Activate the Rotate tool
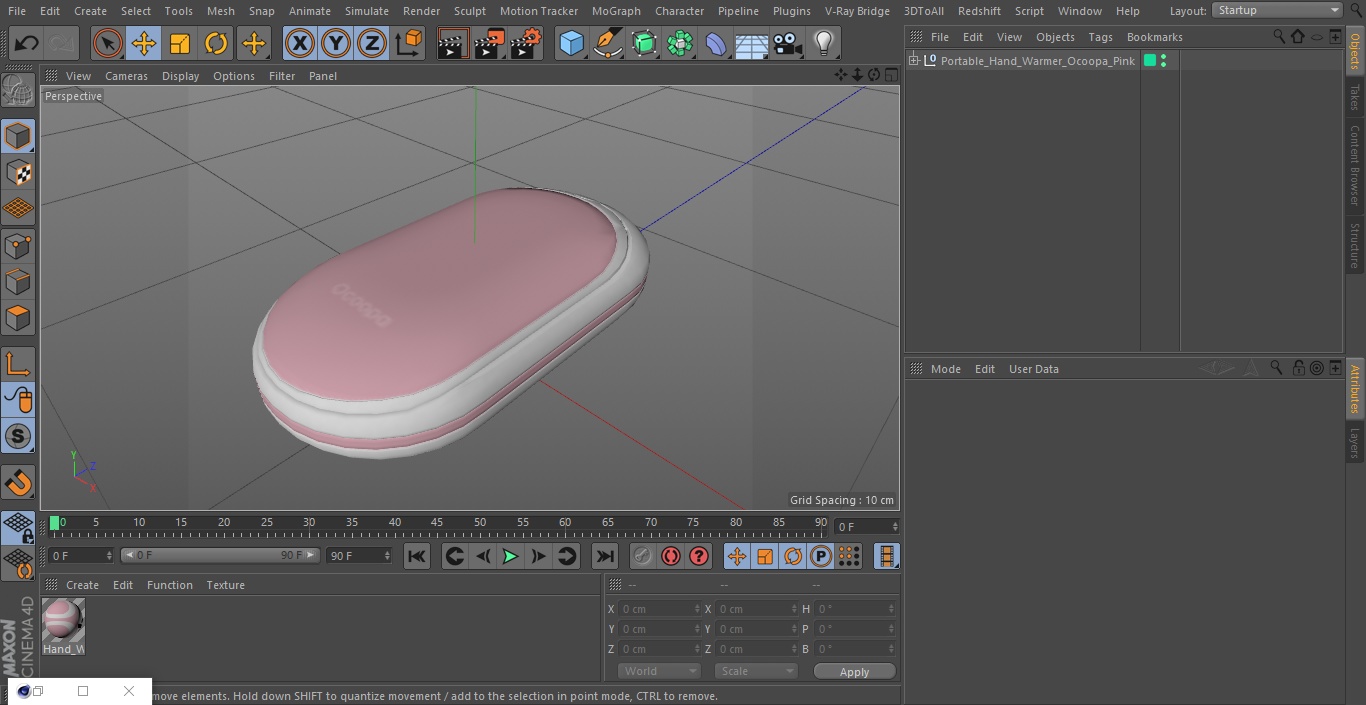Screen dimensions: 1366x705 (216, 43)
